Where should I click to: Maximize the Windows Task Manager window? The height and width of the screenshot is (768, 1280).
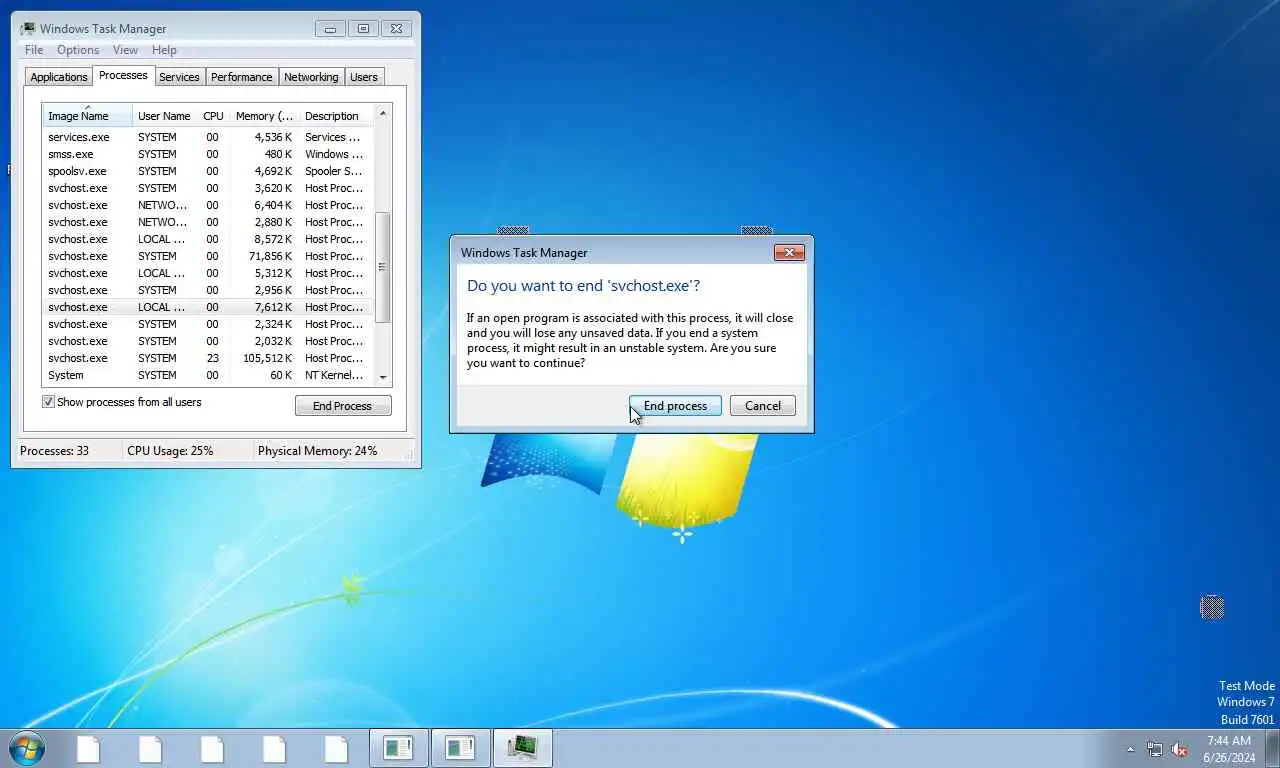pos(363,29)
